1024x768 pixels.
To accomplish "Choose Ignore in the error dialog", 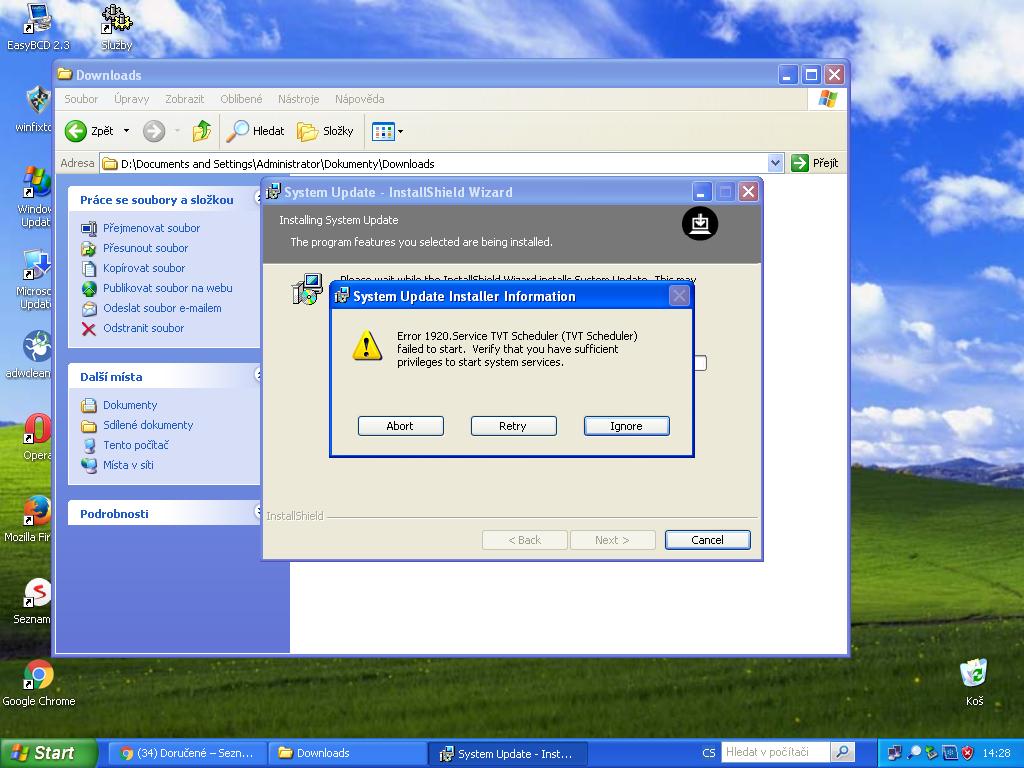I will [x=626, y=426].
